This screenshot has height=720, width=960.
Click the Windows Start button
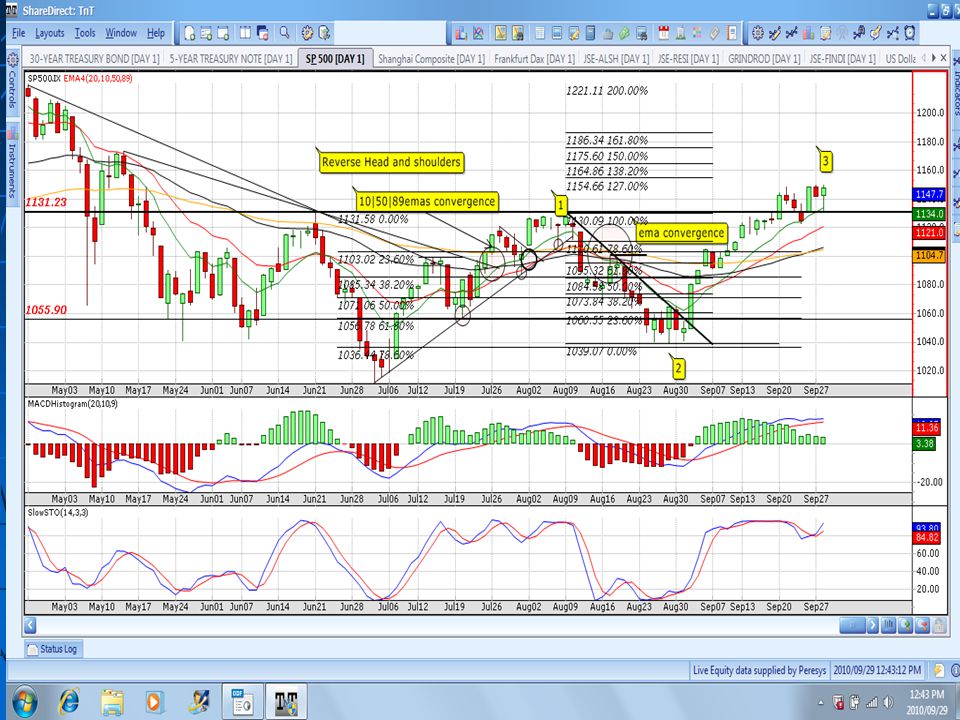click(23, 702)
